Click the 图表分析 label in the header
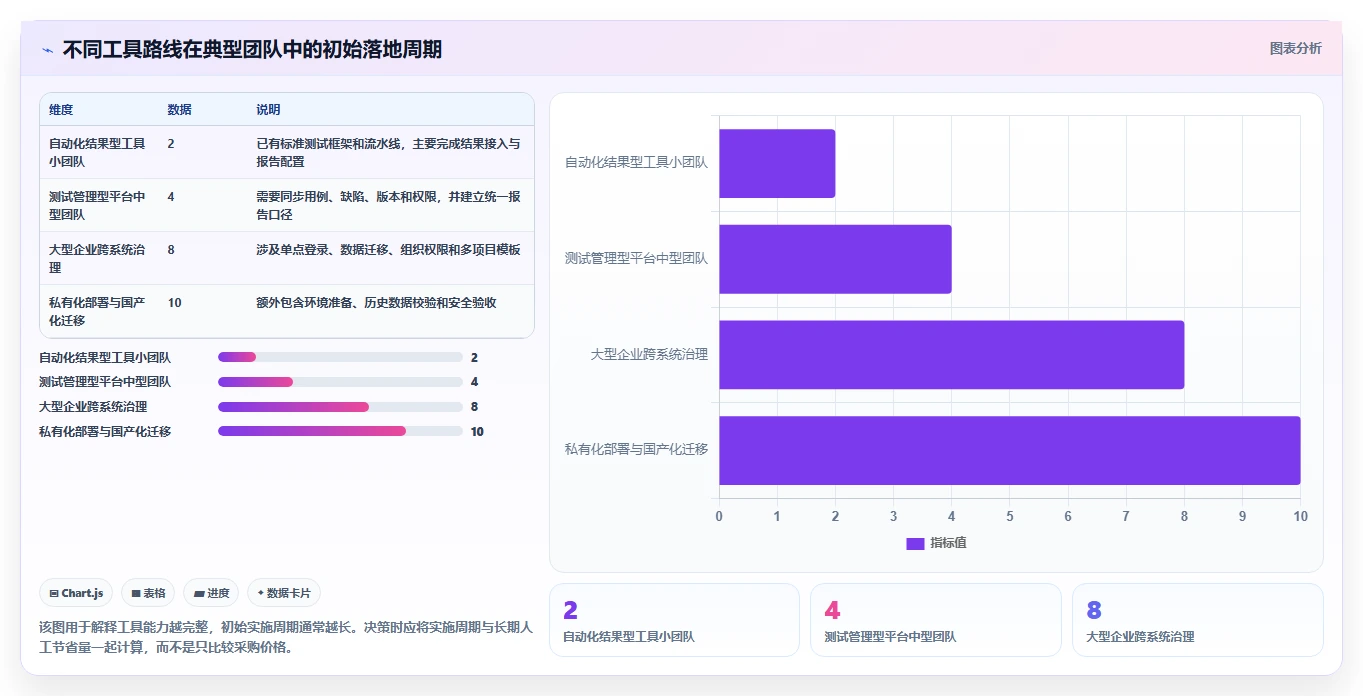 (x=1295, y=48)
